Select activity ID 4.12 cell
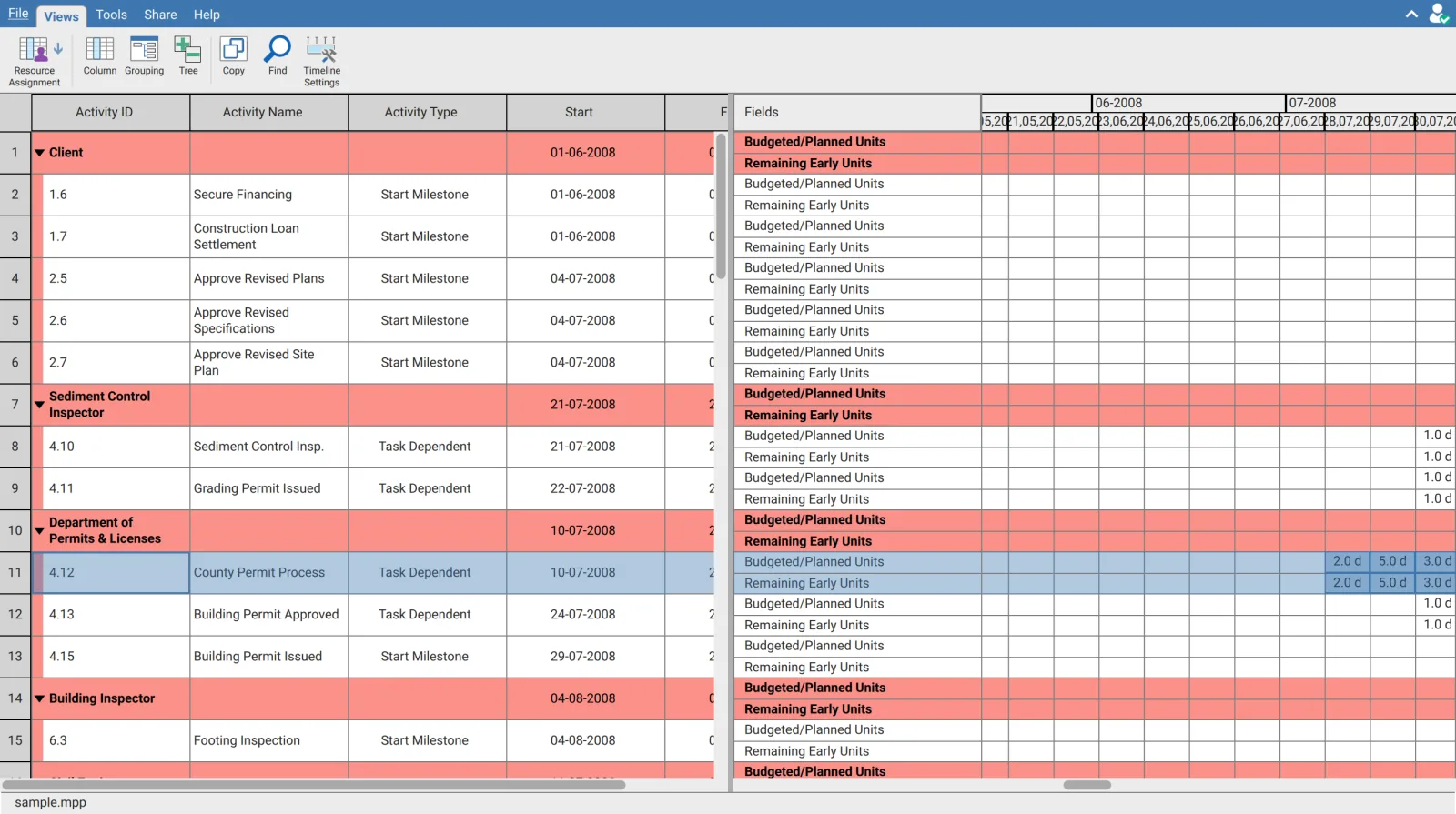This screenshot has width=1456, height=814. point(110,573)
